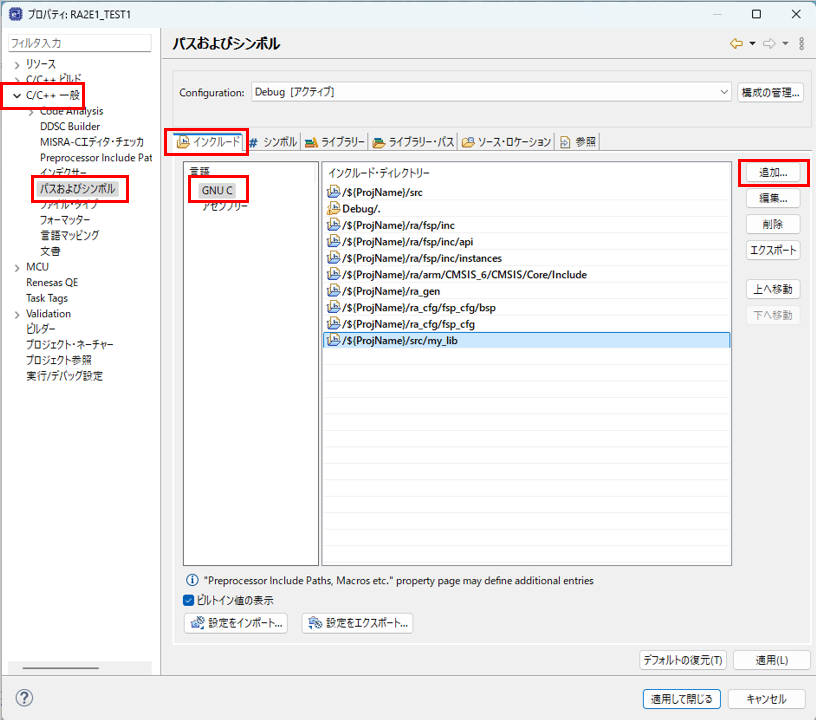Click the left pane horizontal scrollbar
The height and width of the screenshot is (720, 816).
pyautogui.click(x=60, y=667)
